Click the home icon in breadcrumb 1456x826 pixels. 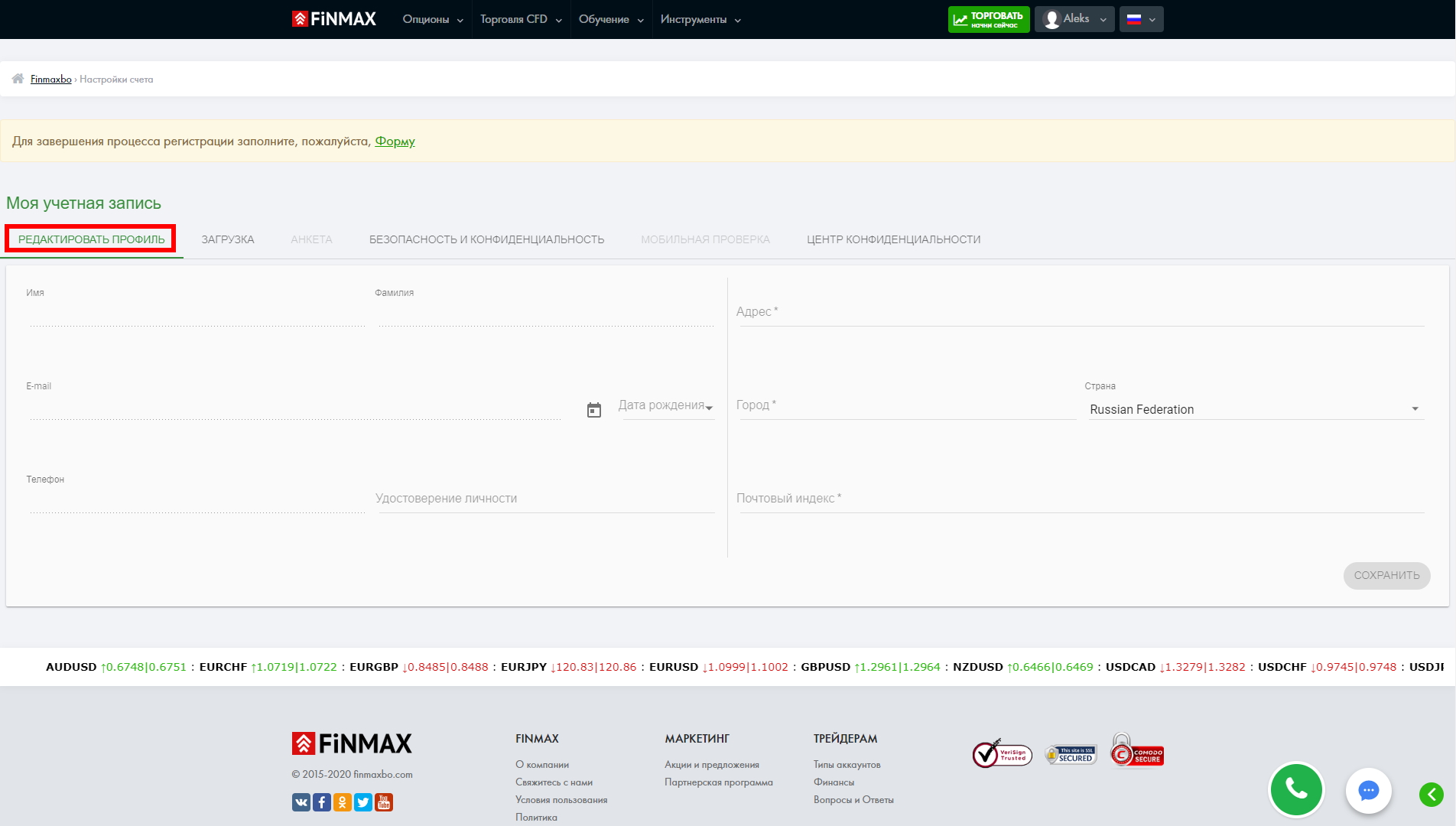pyautogui.click(x=18, y=79)
